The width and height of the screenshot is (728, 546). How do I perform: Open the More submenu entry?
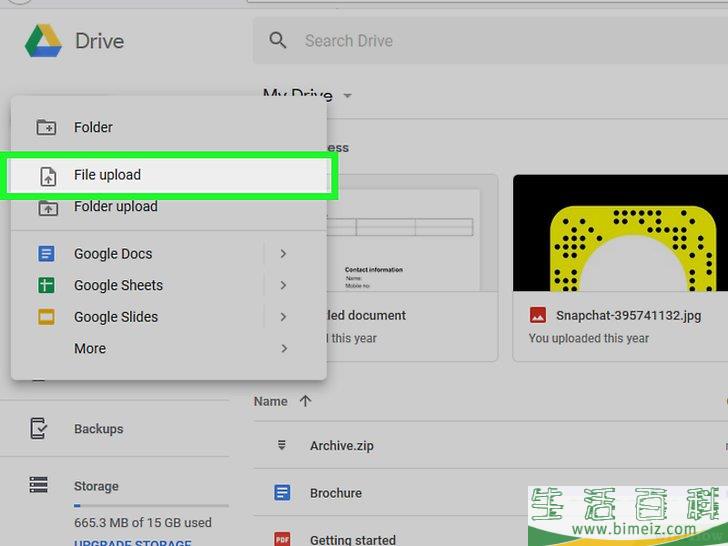click(x=169, y=348)
